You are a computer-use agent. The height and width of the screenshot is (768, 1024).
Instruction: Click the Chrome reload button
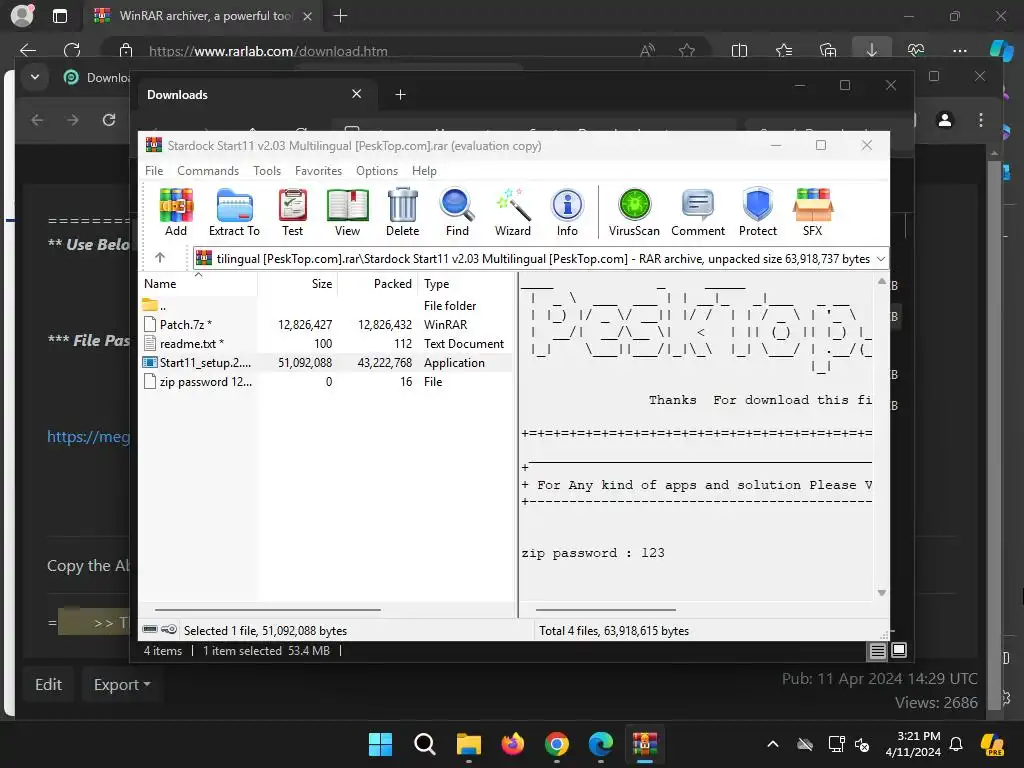pos(109,120)
